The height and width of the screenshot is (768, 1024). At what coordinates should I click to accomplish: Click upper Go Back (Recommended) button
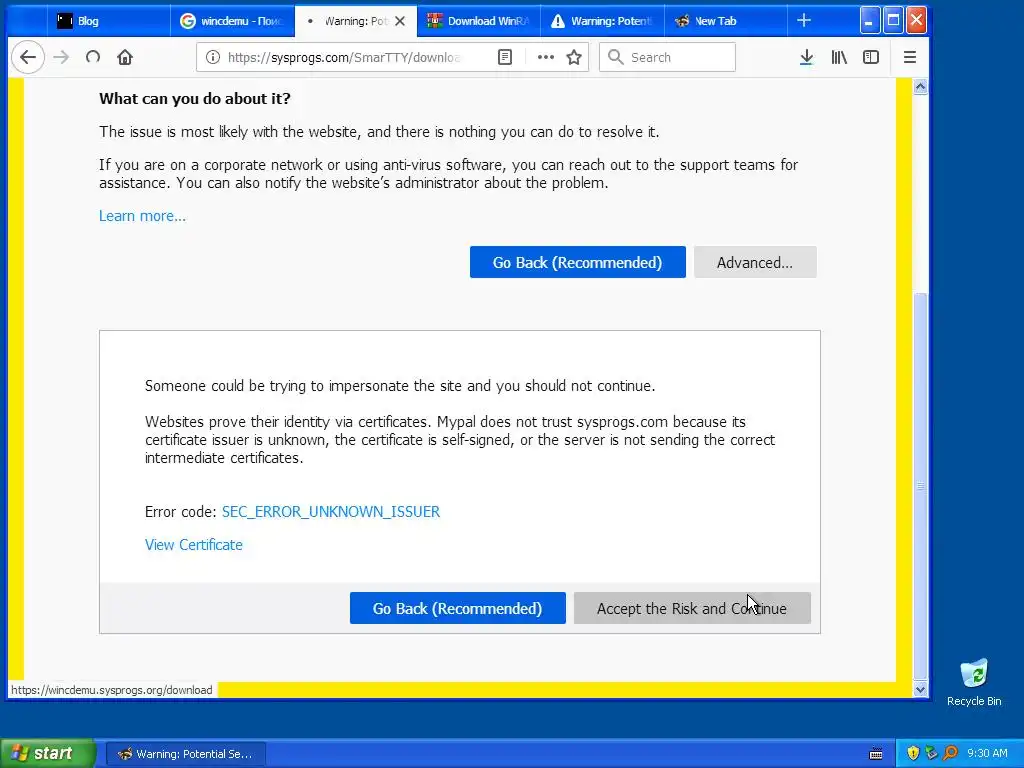[x=578, y=263]
